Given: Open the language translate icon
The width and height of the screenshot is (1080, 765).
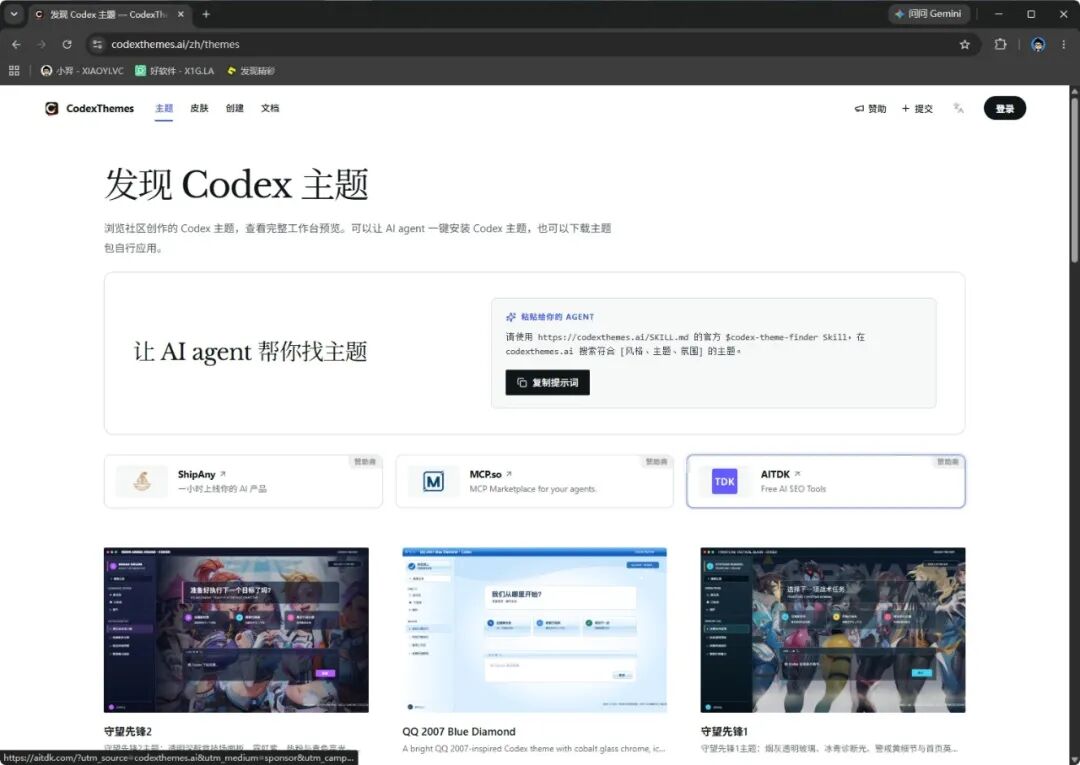Looking at the screenshot, I should click(x=958, y=108).
